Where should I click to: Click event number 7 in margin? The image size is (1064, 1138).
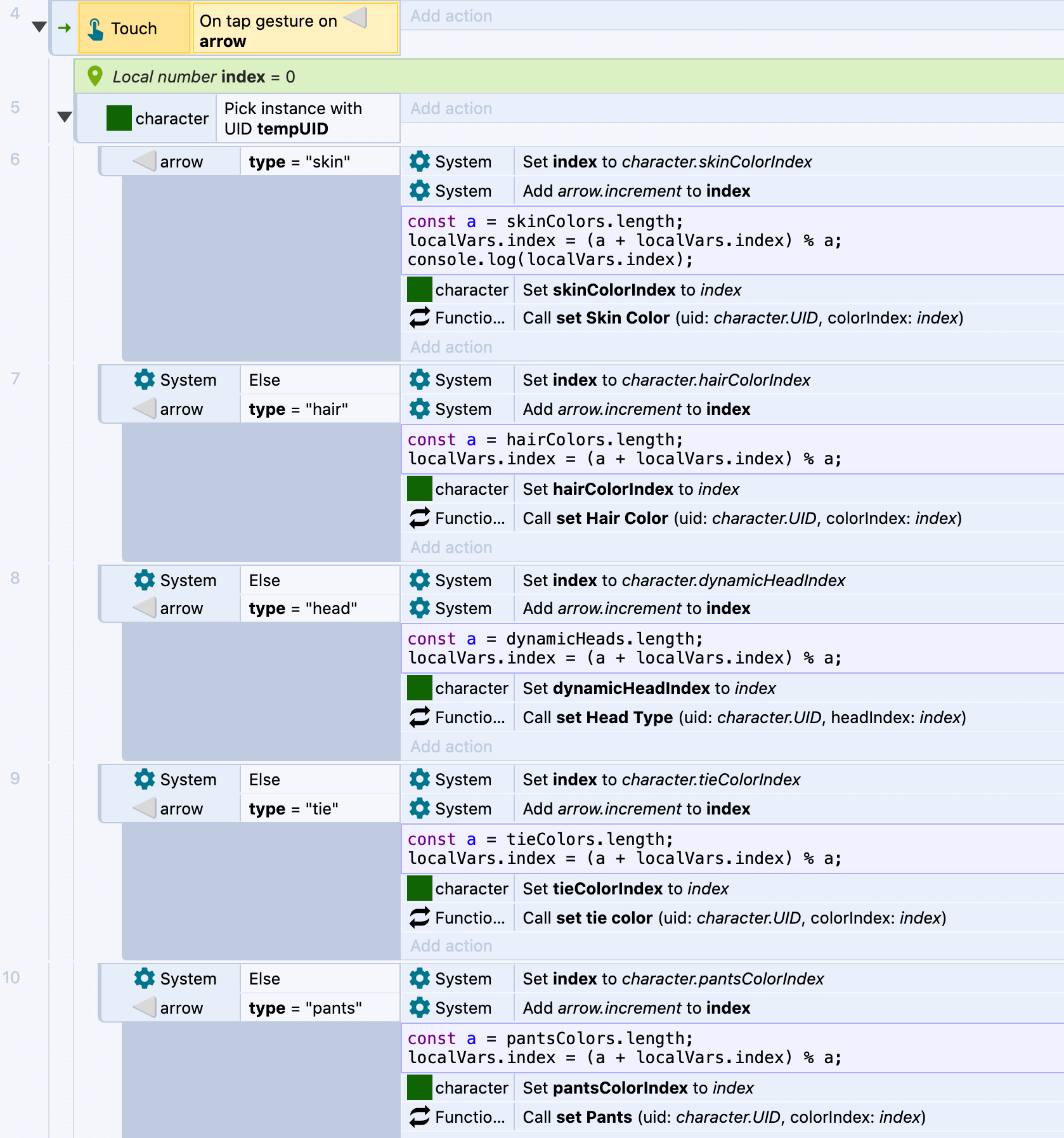[15, 379]
